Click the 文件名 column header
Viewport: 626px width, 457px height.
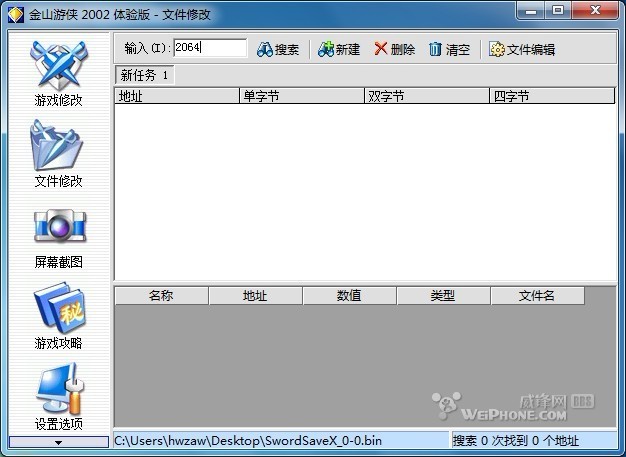[538, 296]
